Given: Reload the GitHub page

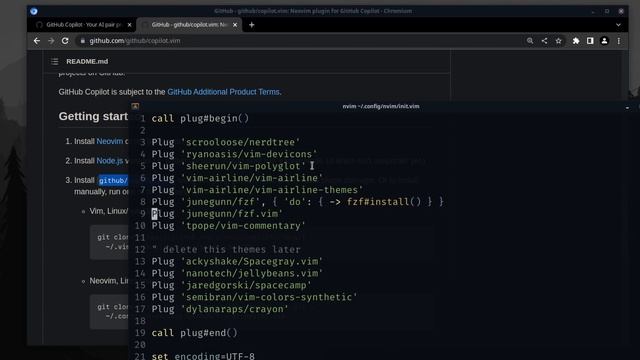Looking at the screenshot, I should point(65,41).
